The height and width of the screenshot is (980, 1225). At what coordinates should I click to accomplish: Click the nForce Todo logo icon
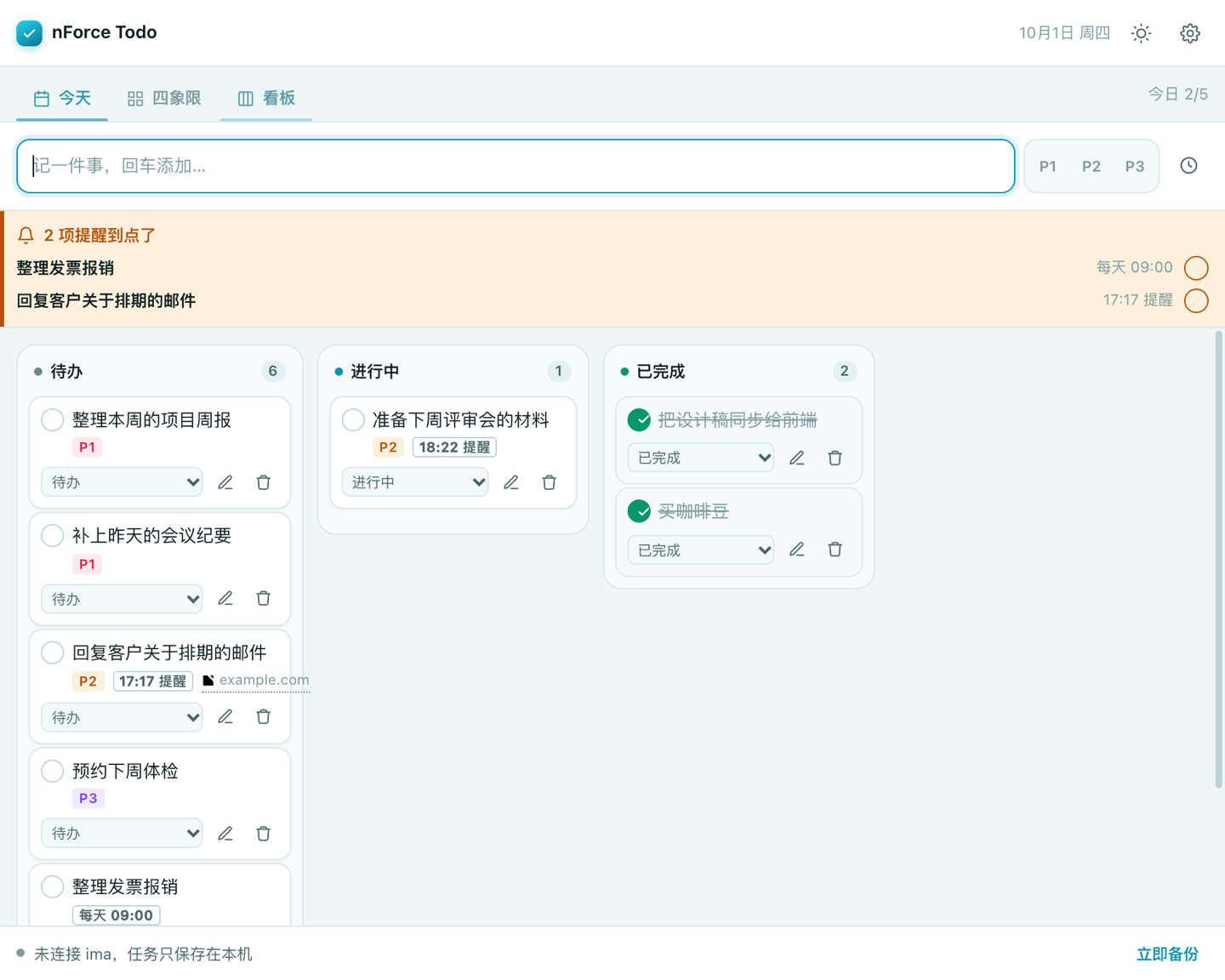tap(29, 33)
